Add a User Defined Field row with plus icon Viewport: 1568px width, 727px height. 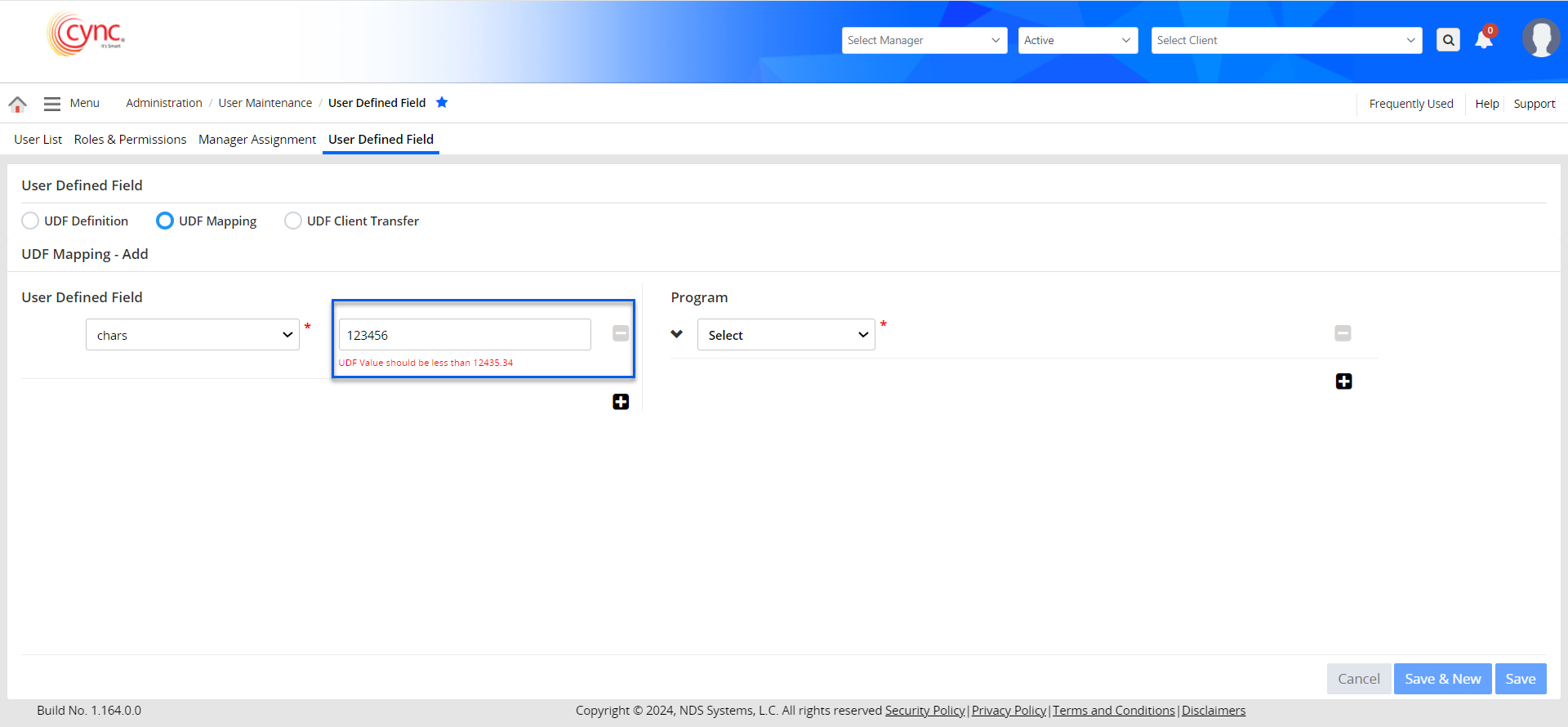coord(621,402)
